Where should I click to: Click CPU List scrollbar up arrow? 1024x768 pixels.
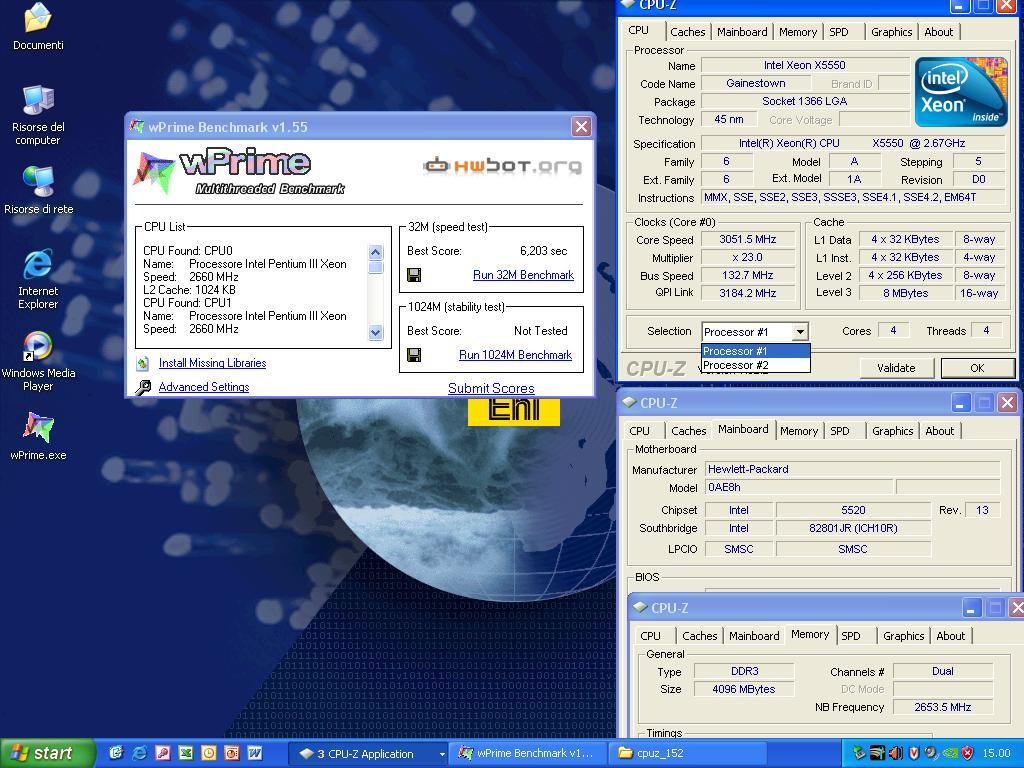click(376, 252)
